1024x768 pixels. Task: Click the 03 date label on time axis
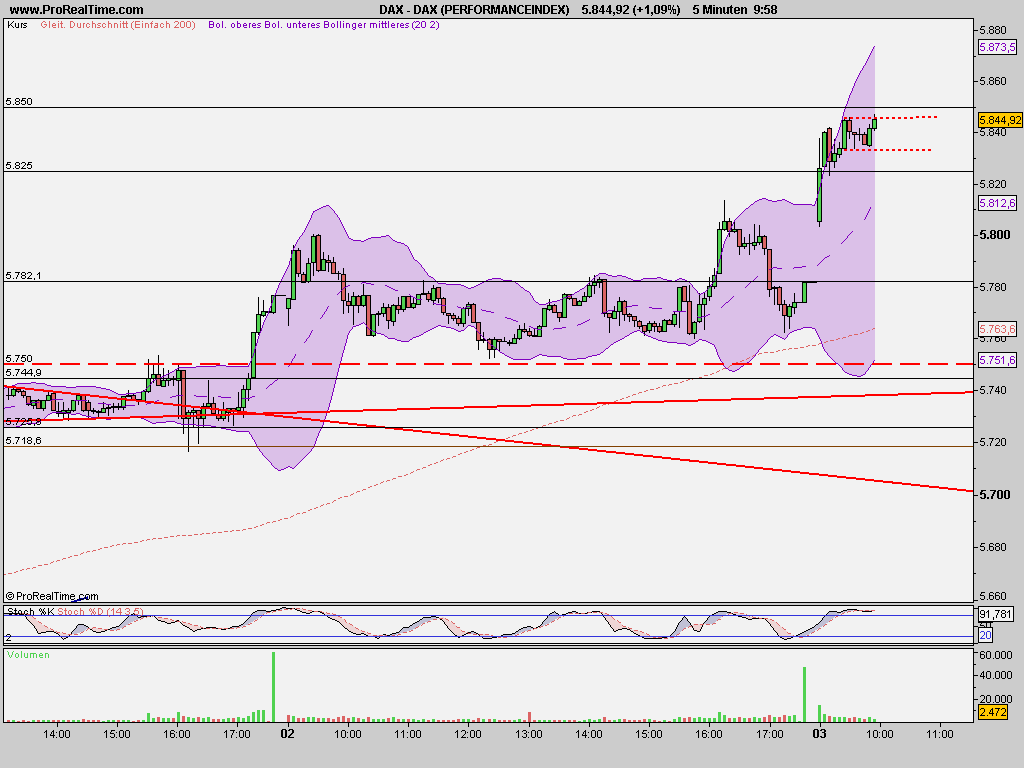tap(820, 733)
